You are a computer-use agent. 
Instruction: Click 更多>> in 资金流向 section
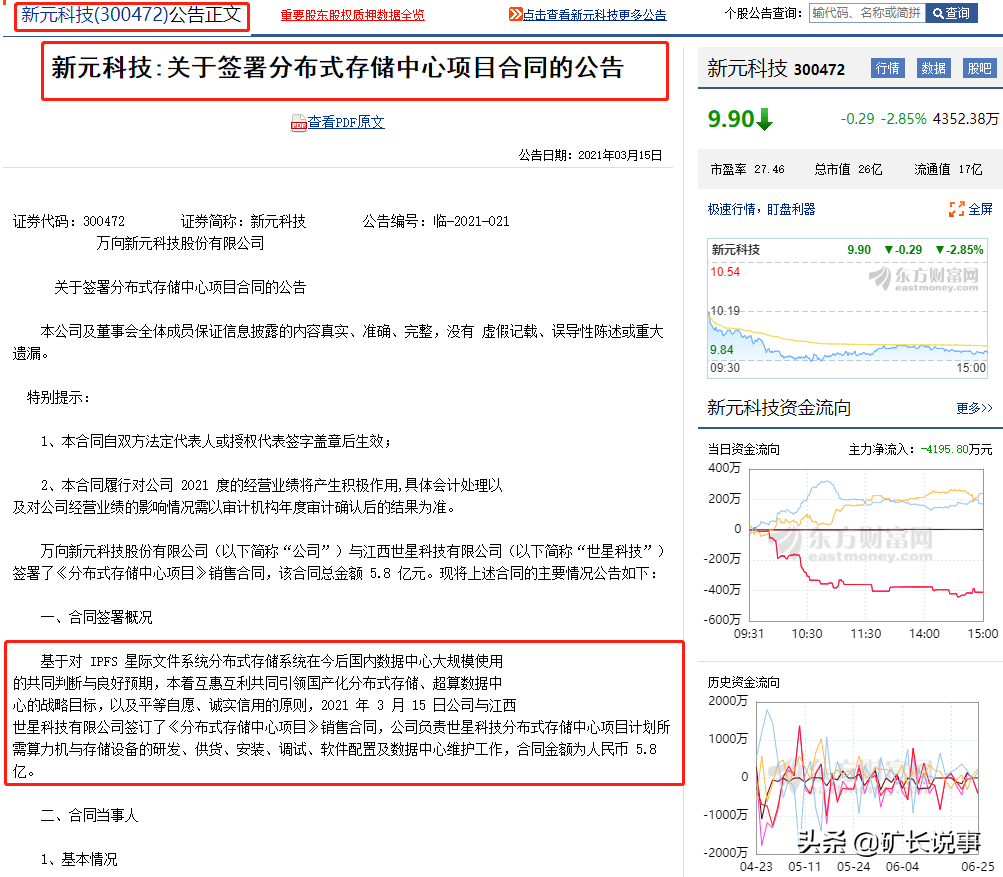[974, 408]
